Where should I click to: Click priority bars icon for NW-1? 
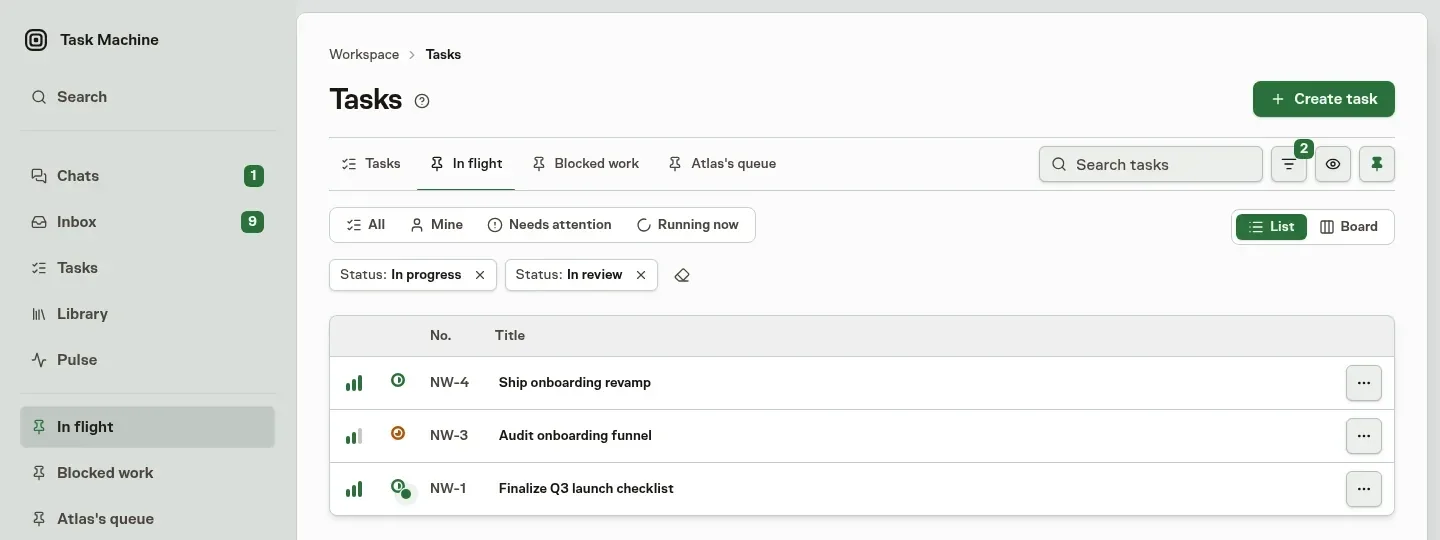coord(354,489)
